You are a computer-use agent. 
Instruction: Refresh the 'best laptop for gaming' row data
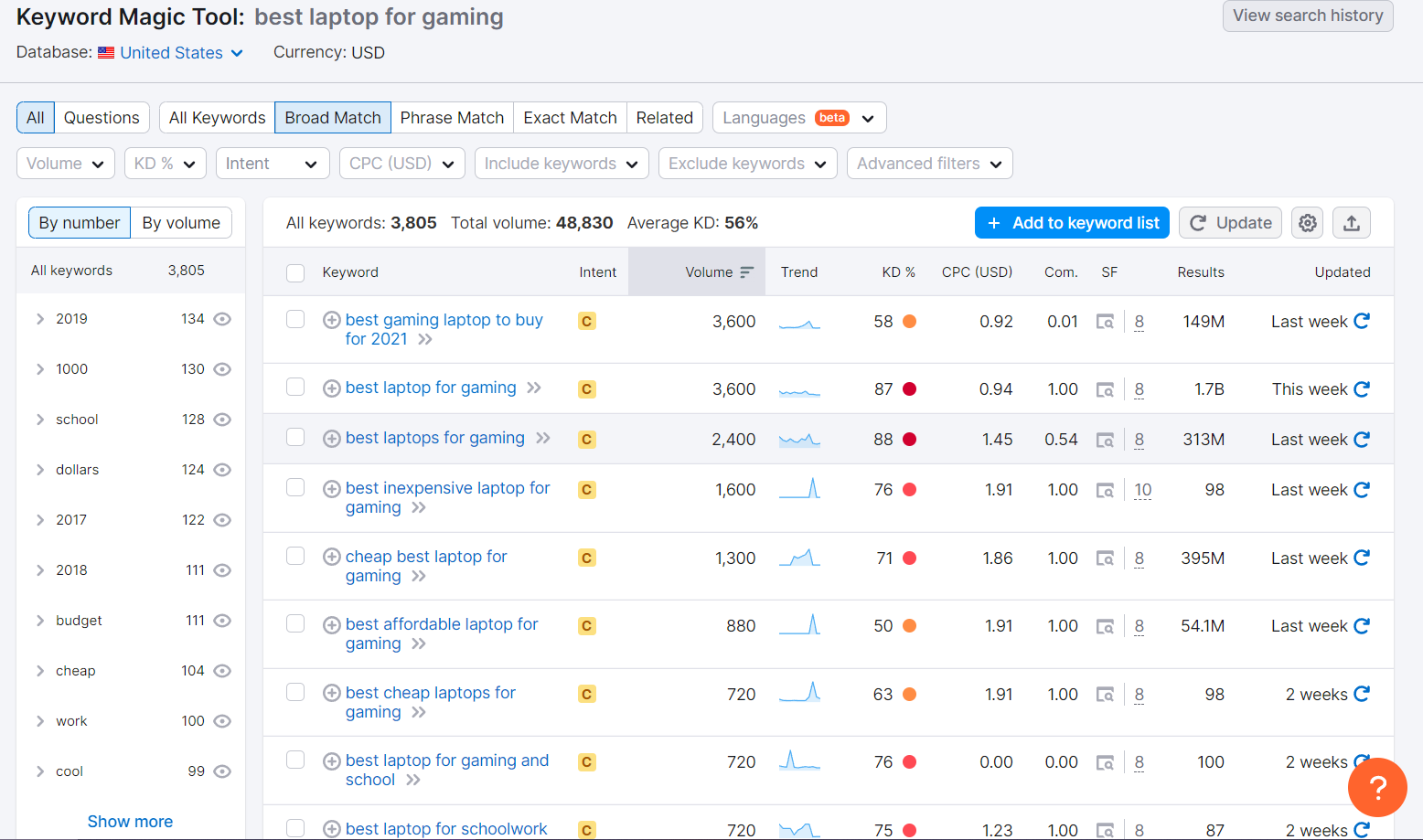point(1362,389)
